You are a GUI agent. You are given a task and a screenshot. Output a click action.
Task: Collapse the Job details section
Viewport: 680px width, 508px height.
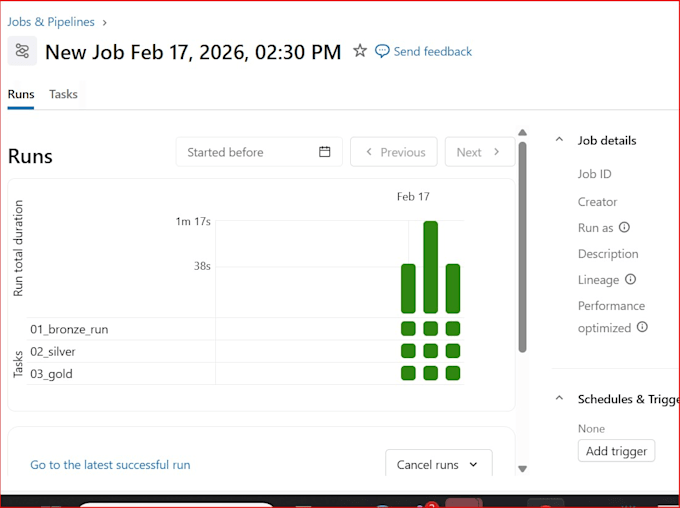tap(559, 140)
